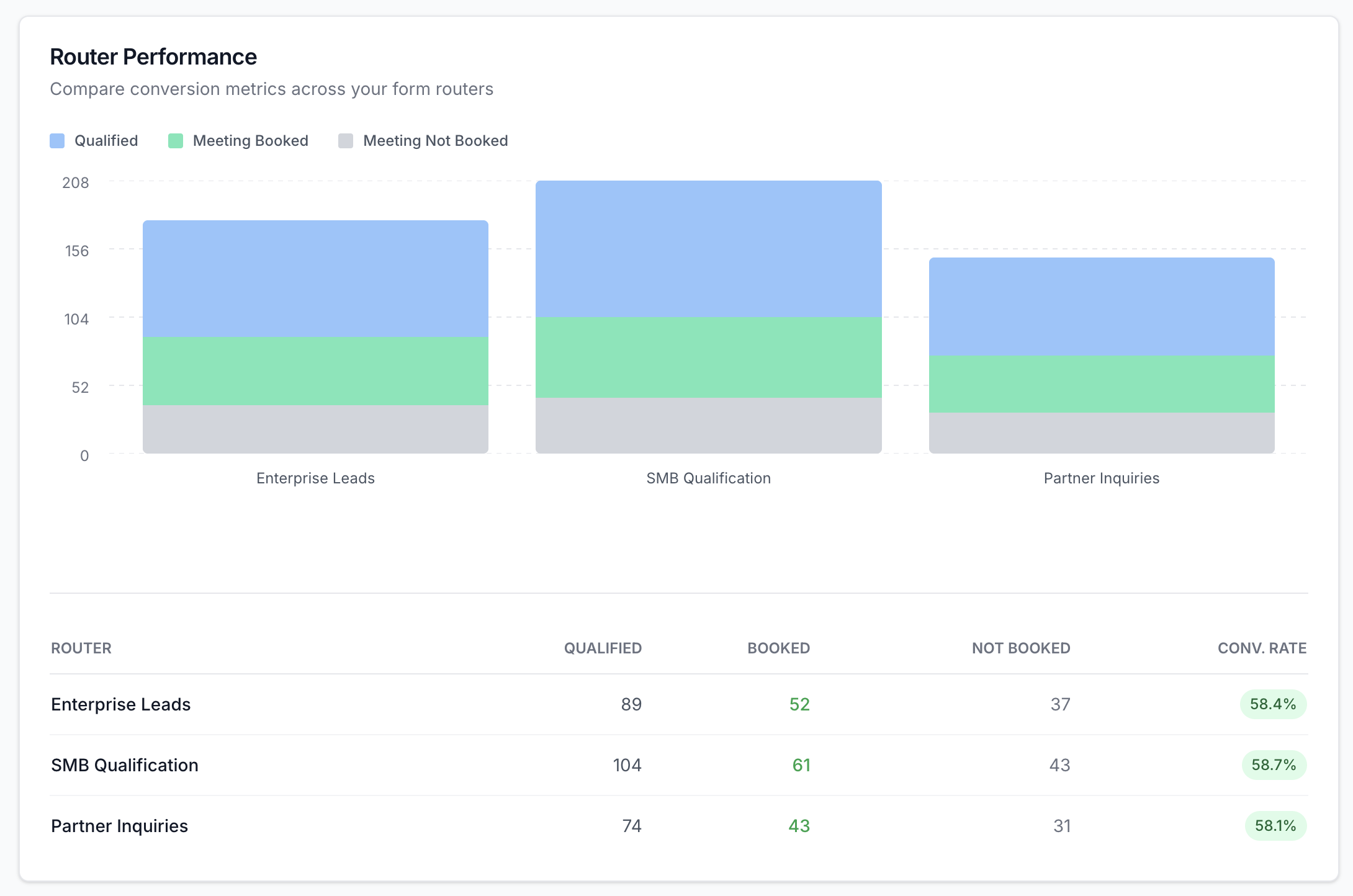Sort by the BOOKED column header
The width and height of the screenshot is (1353, 896).
click(778, 648)
